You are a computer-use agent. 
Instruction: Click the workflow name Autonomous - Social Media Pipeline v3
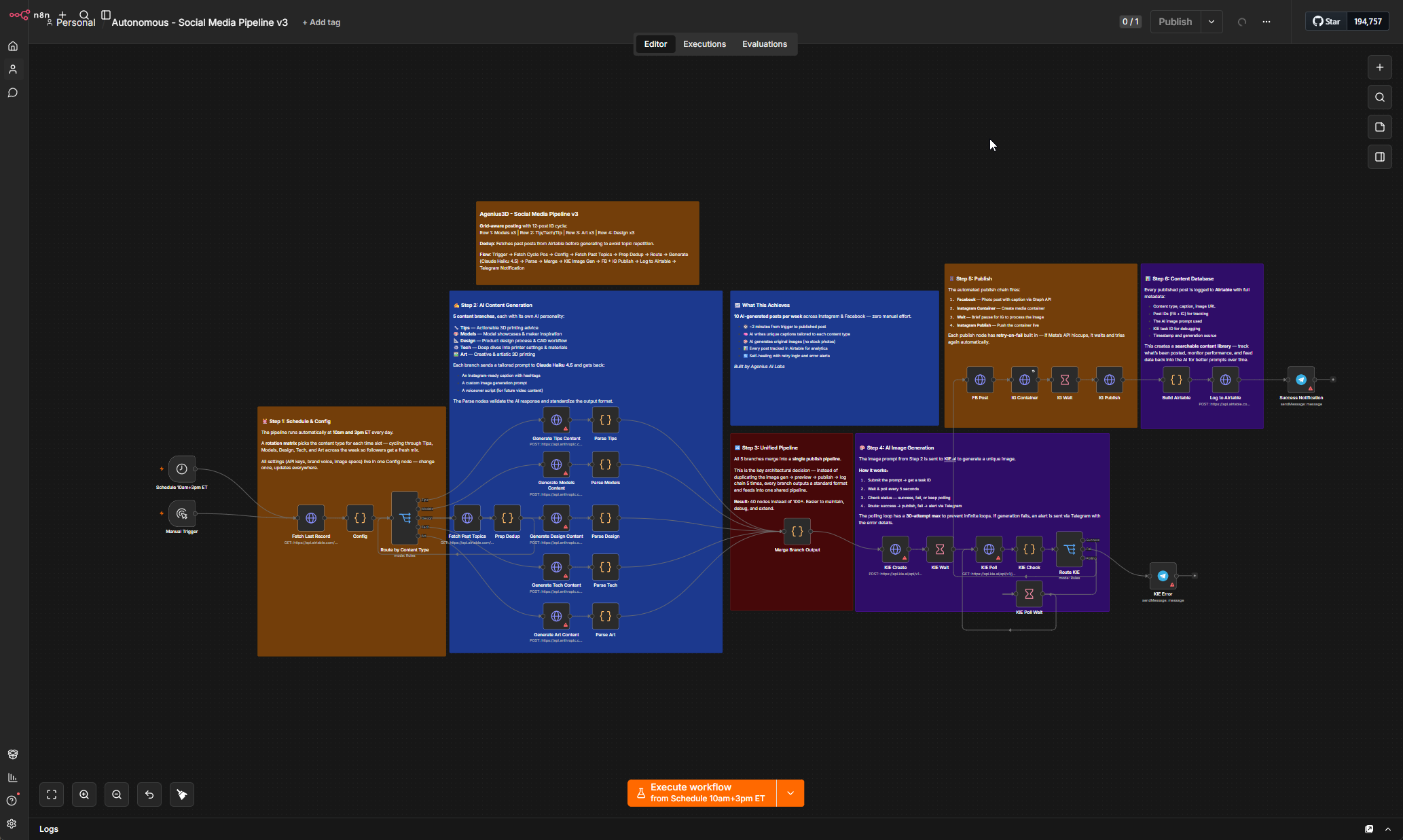[x=200, y=22]
